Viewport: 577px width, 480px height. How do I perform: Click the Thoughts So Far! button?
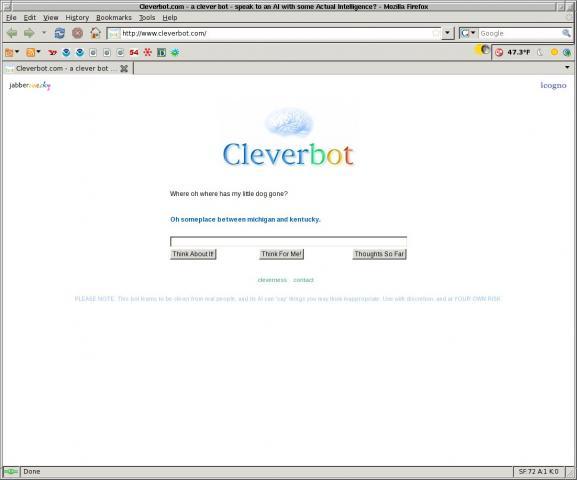[379, 254]
